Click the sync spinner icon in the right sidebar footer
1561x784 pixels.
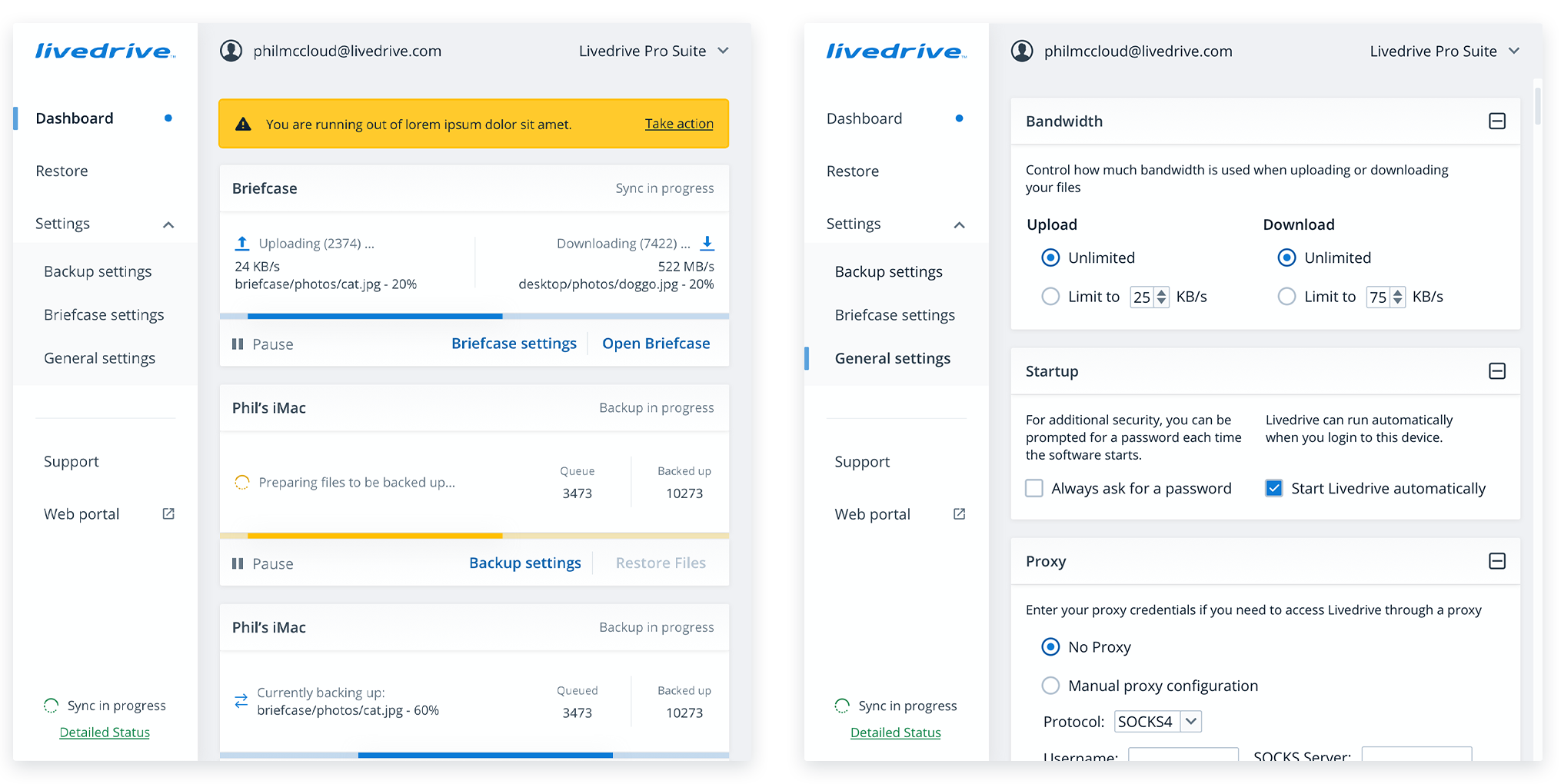tap(842, 706)
